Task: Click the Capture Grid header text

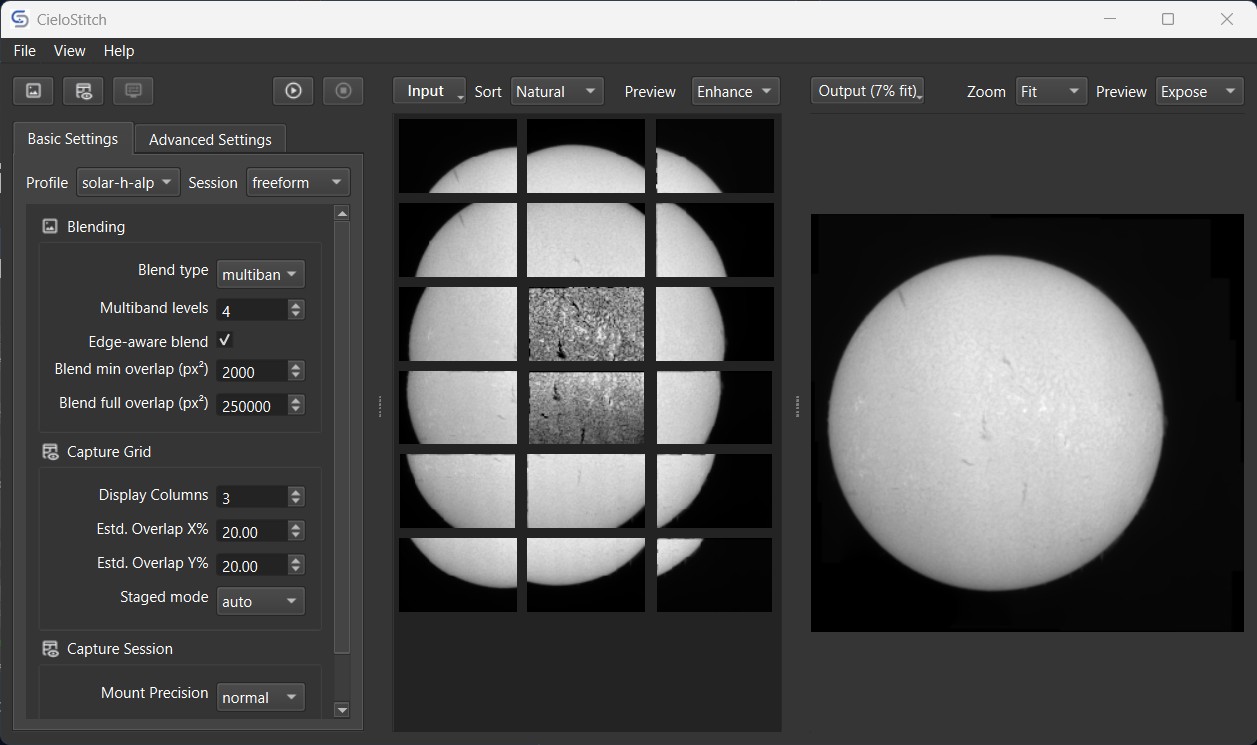Action: (109, 452)
